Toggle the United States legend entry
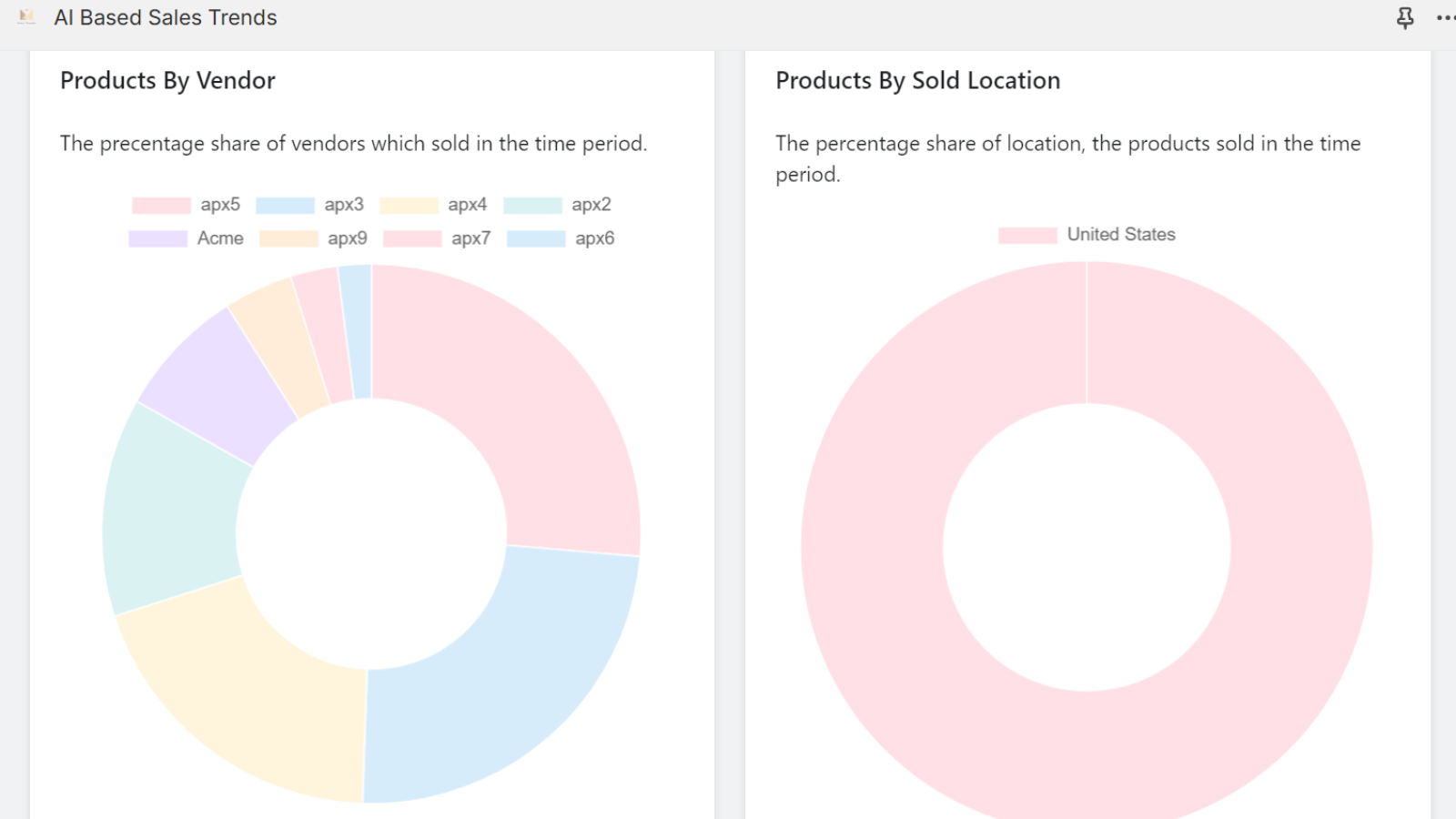 click(1120, 235)
